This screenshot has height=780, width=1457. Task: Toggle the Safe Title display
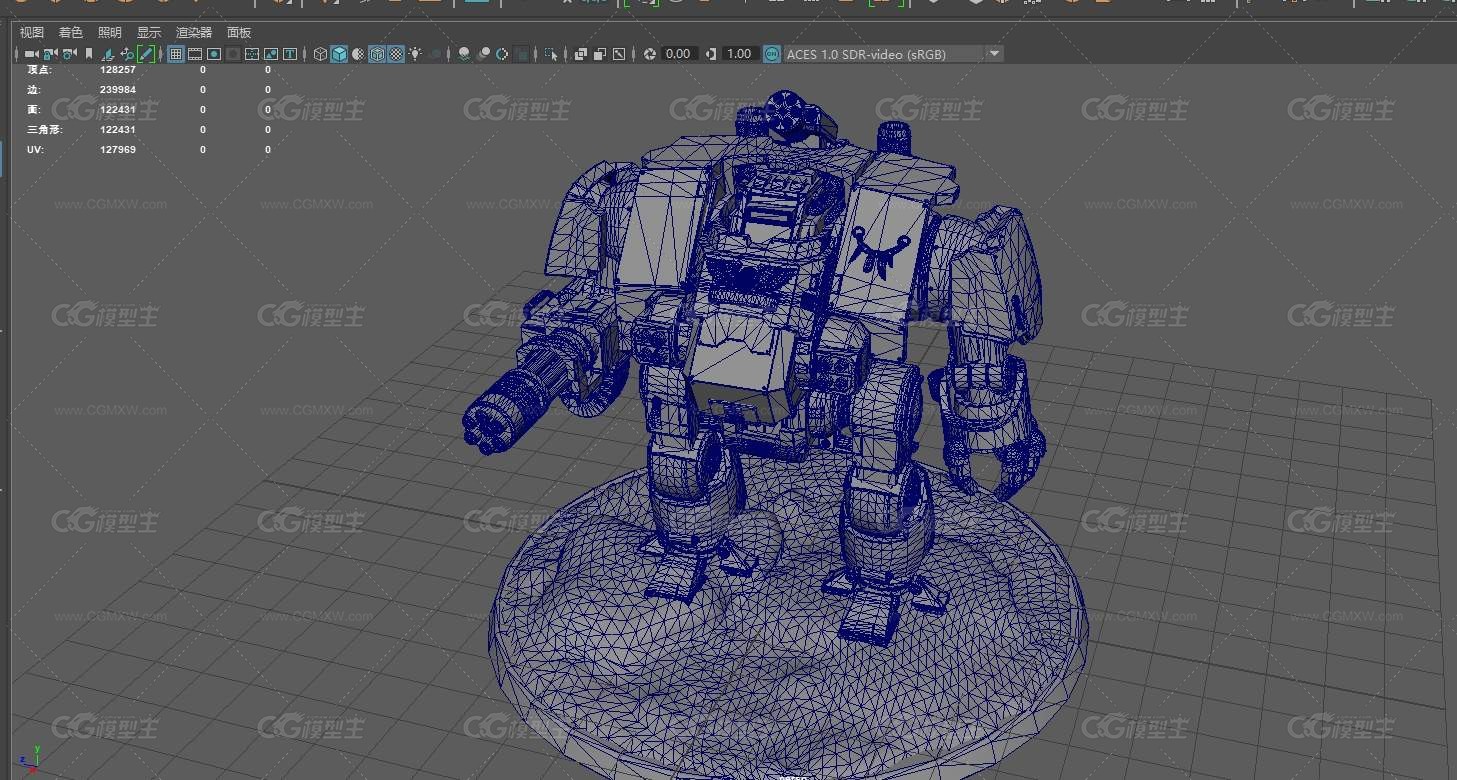tap(289, 54)
